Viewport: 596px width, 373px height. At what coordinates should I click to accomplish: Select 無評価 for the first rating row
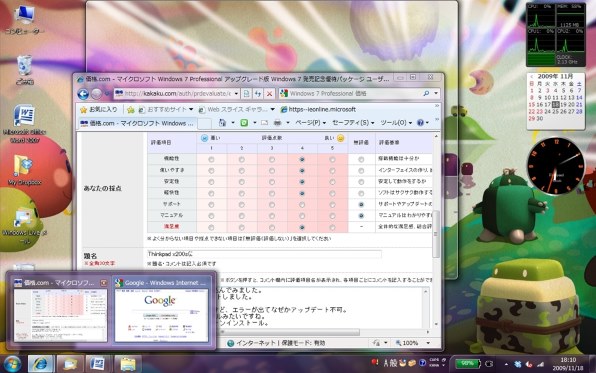tap(361, 160)
